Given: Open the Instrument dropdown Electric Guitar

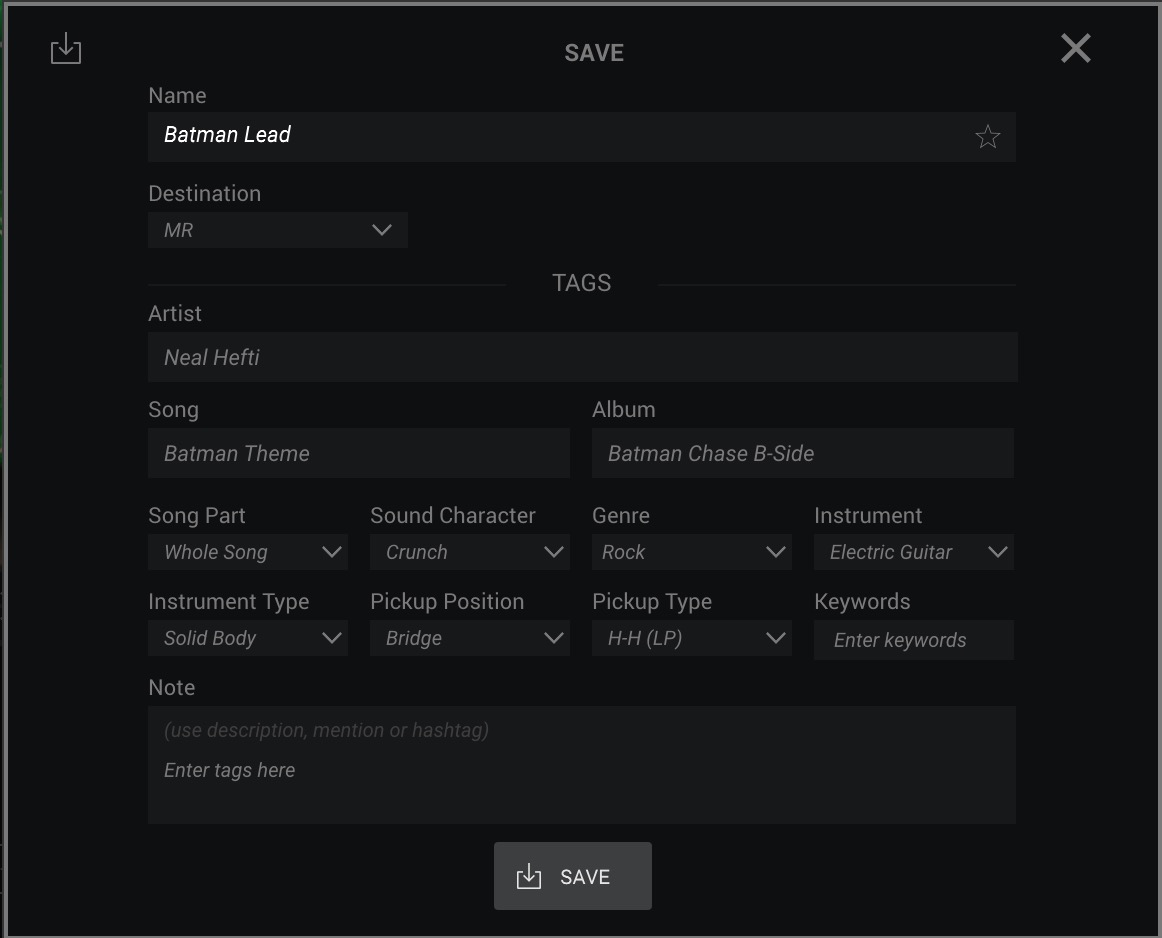Looking at the screenshot, I should tap(914, 552).
